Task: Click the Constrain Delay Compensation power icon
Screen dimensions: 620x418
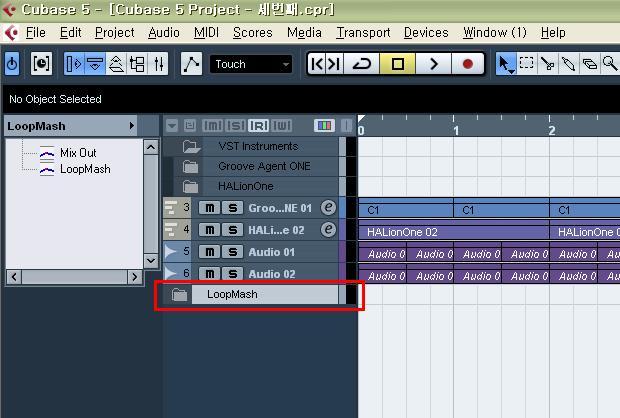Action: click(12, 63)
